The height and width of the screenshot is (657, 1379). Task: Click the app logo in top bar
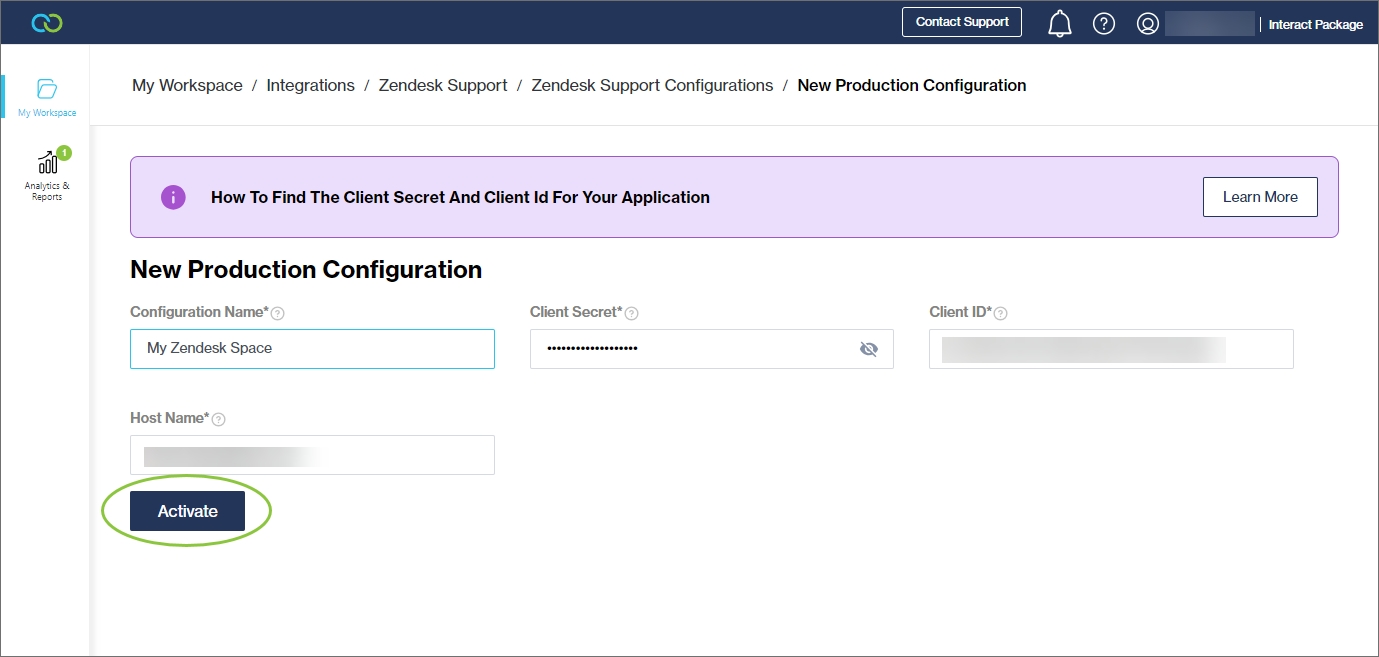[47, 22]
